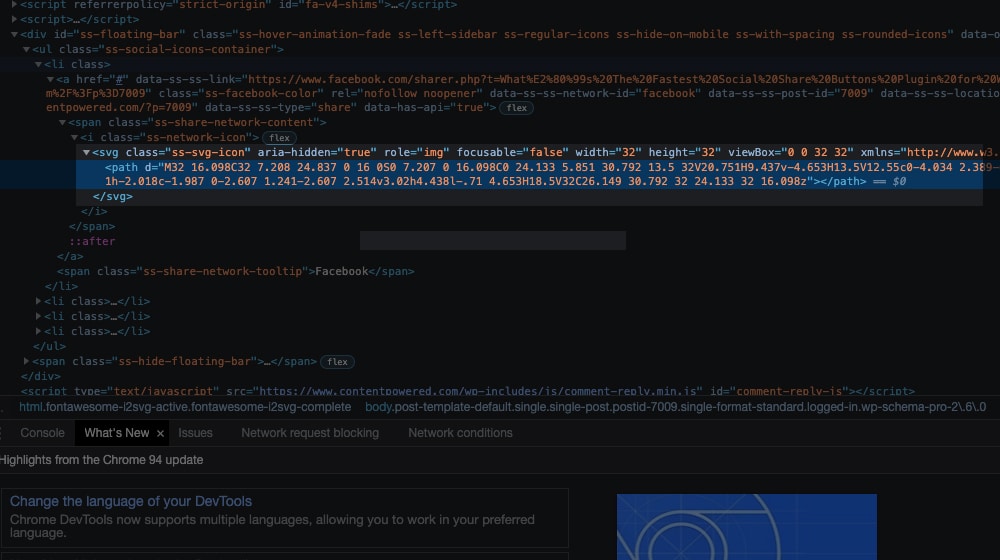This screenshot has height=560, width=1000.
Task: Collapse the ss-floating-bar div element
Action: tap(14, 34)
